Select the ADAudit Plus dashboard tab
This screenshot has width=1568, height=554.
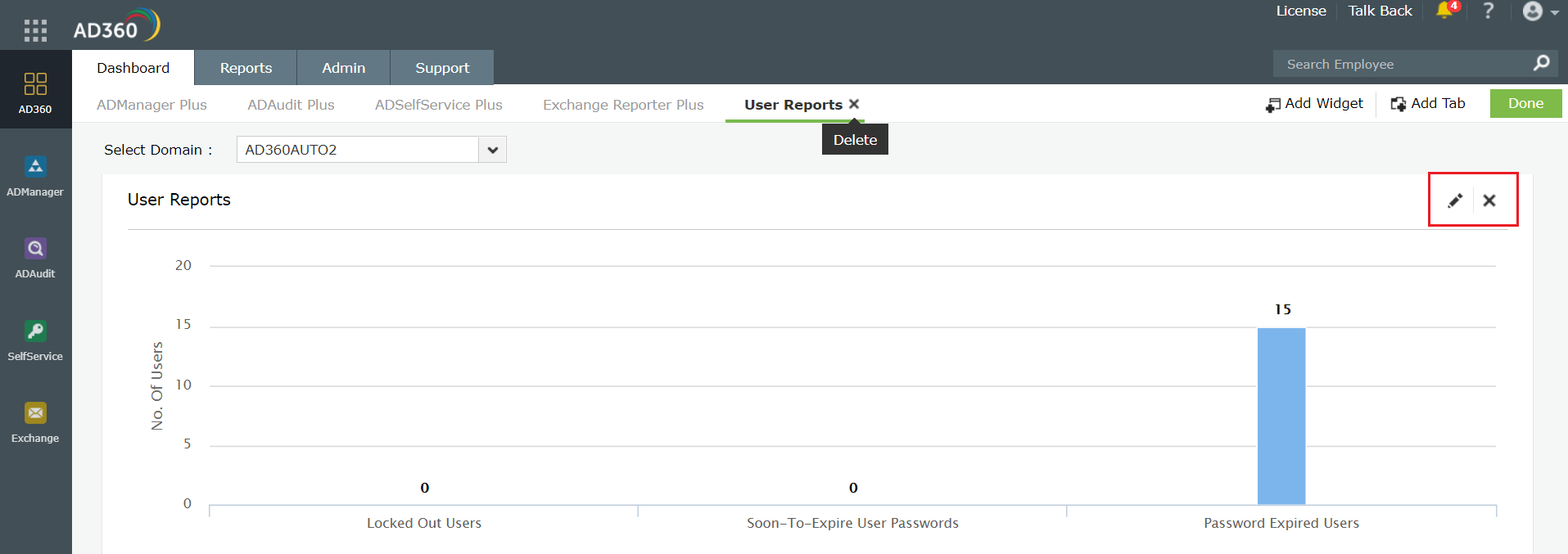click(x=291, y=105)
